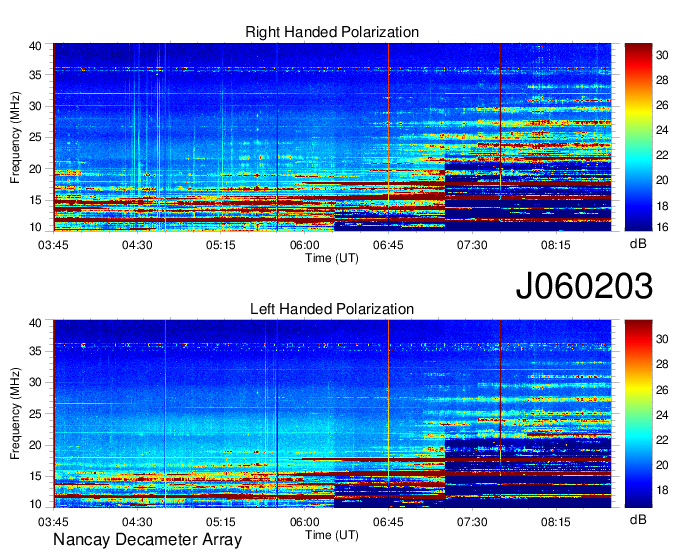Viewport: 680px width, 552px height.
Task: Click the 40 MHz tick of Right Handed plot
Action: click(35, 46)
